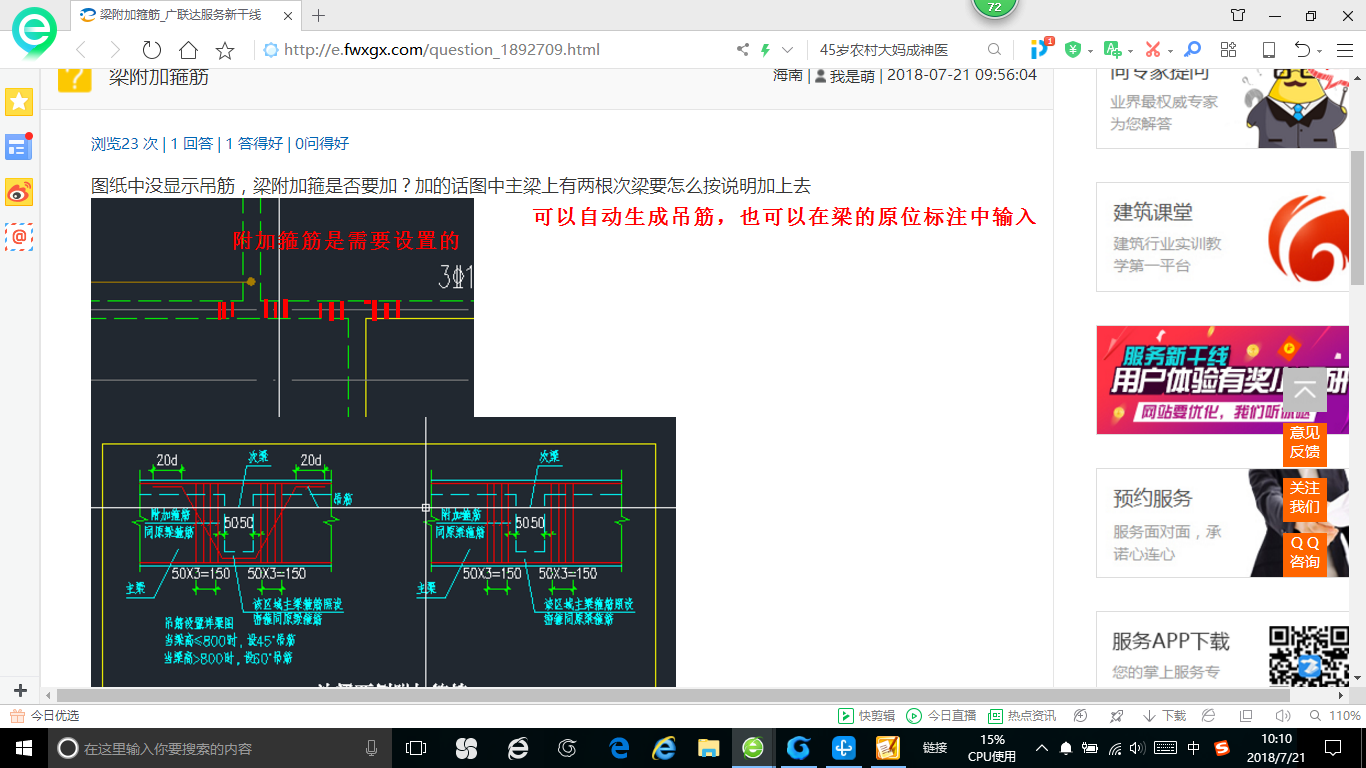Open the blue key password manager icon
1366x768 pixels.
coord(1192,49)
